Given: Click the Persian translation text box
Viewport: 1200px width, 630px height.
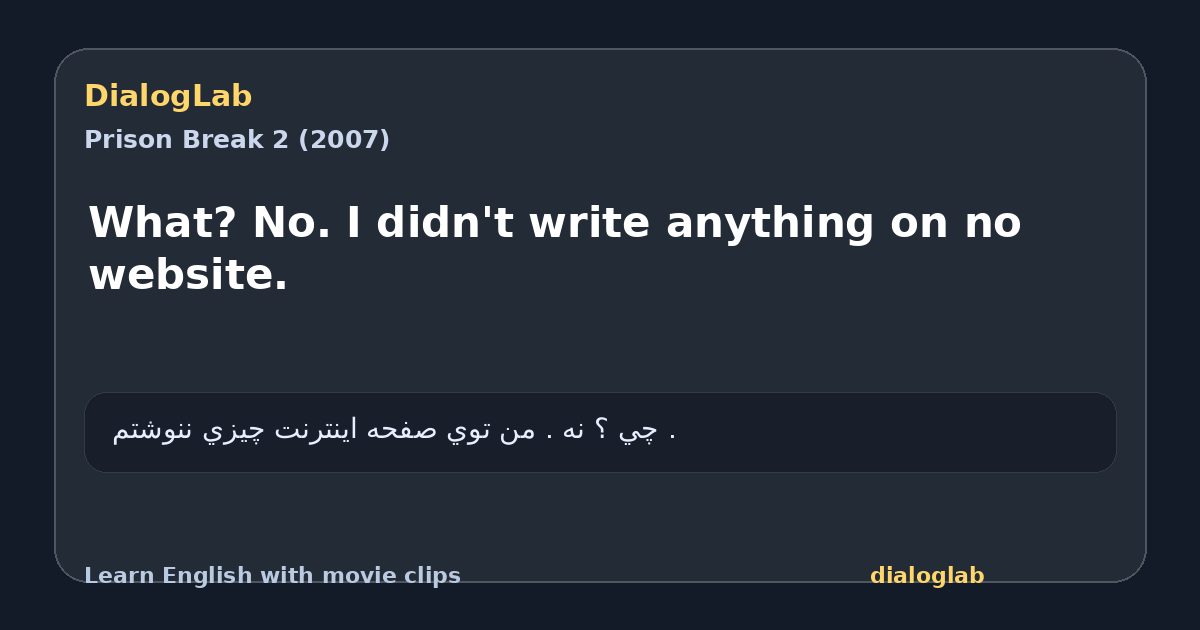Looking at the screenshot, I should (600, 432).
